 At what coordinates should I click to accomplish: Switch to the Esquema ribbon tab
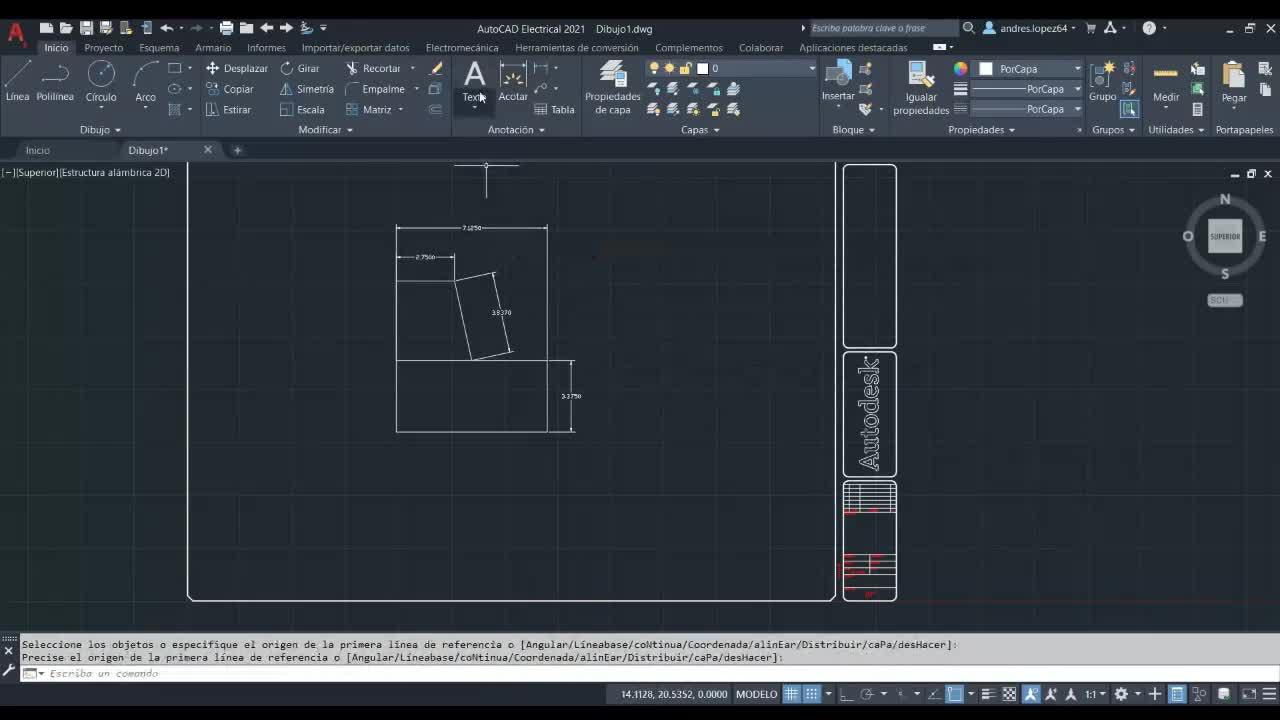(x=159, y=47)
